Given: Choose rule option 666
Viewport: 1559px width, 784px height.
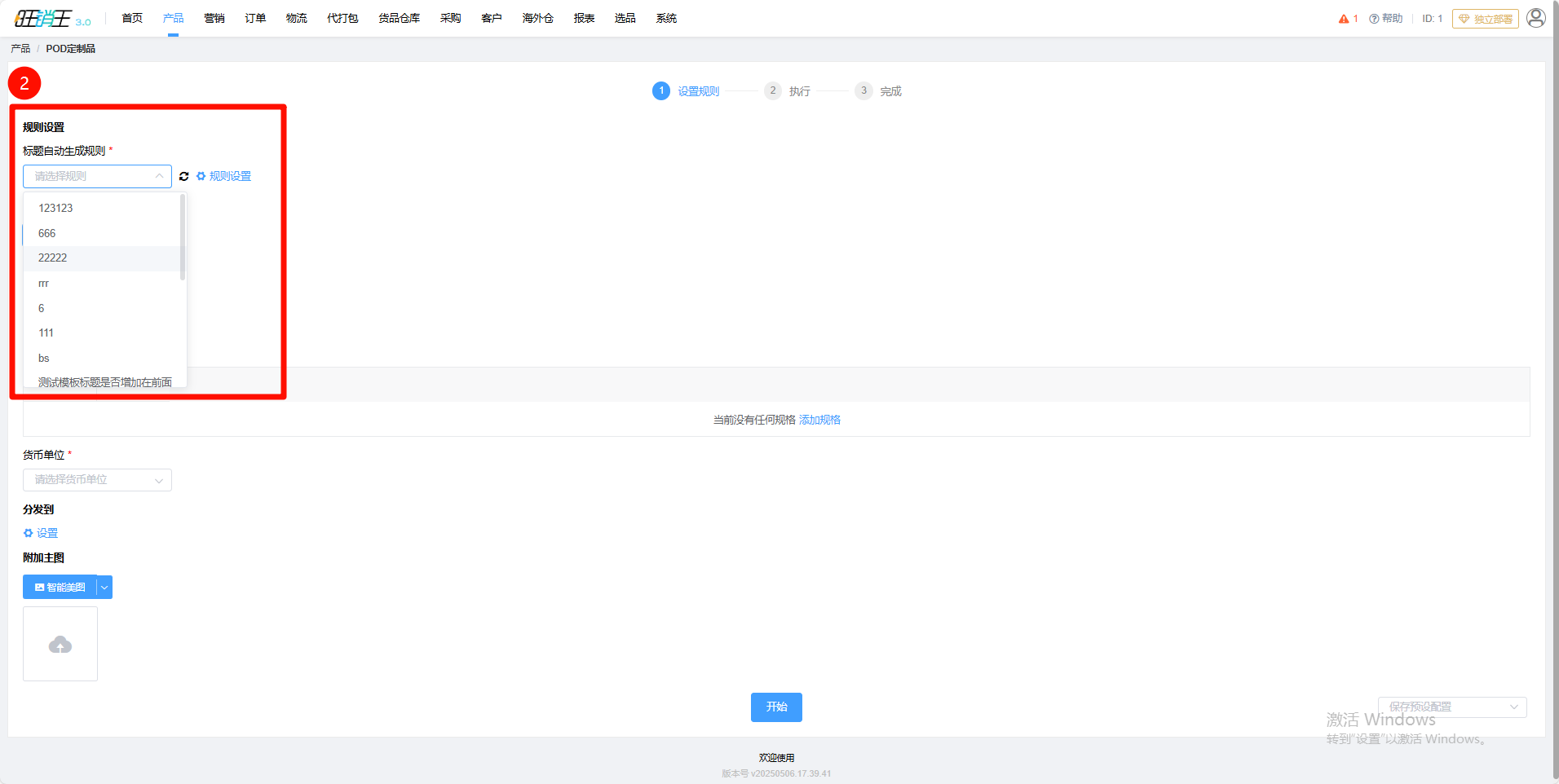Looking at the screenshot, I should click(x=103, y=233).
